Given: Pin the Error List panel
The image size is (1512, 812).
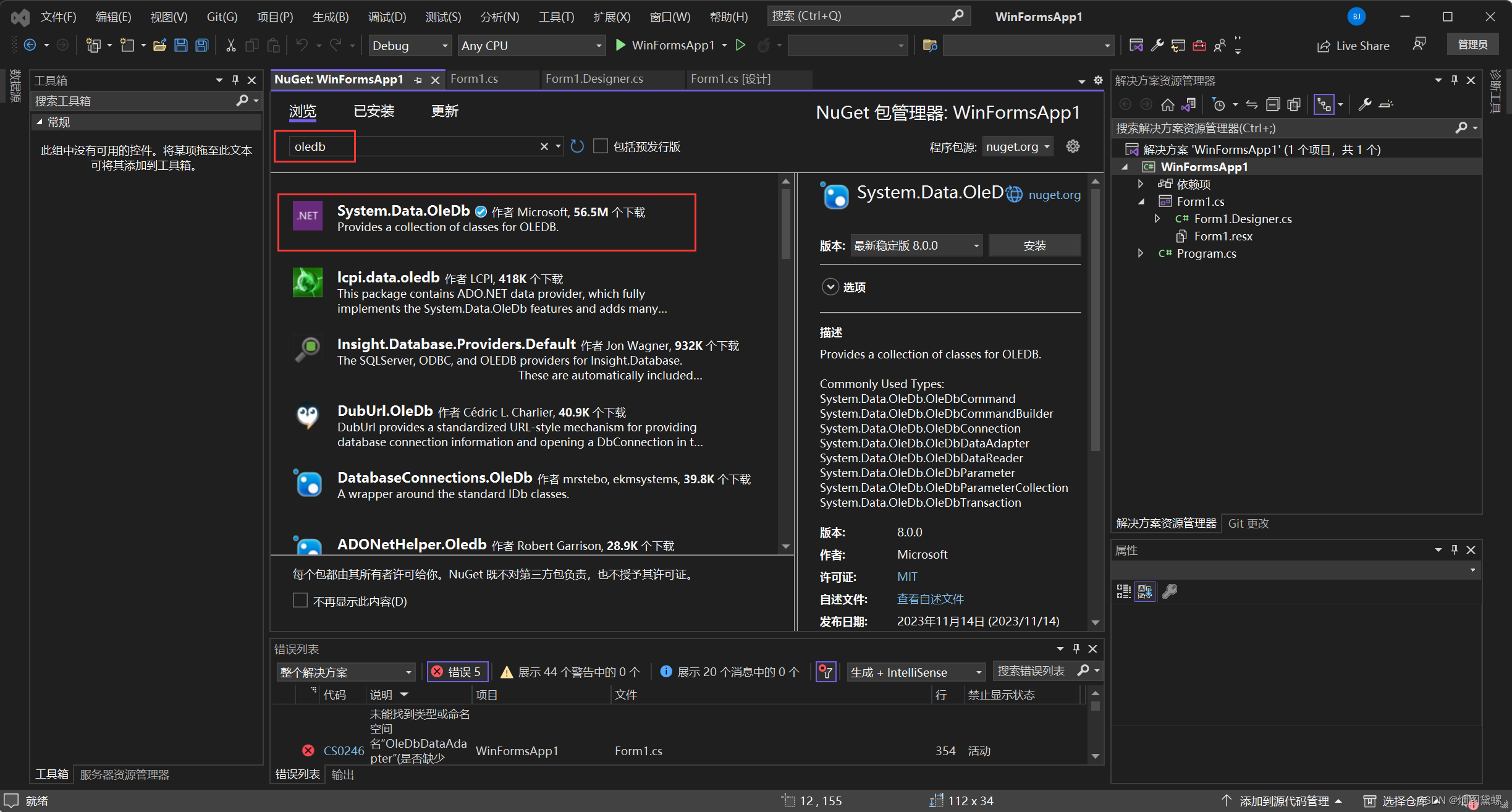Looking at the screenshot, I should pos(1076,648).
